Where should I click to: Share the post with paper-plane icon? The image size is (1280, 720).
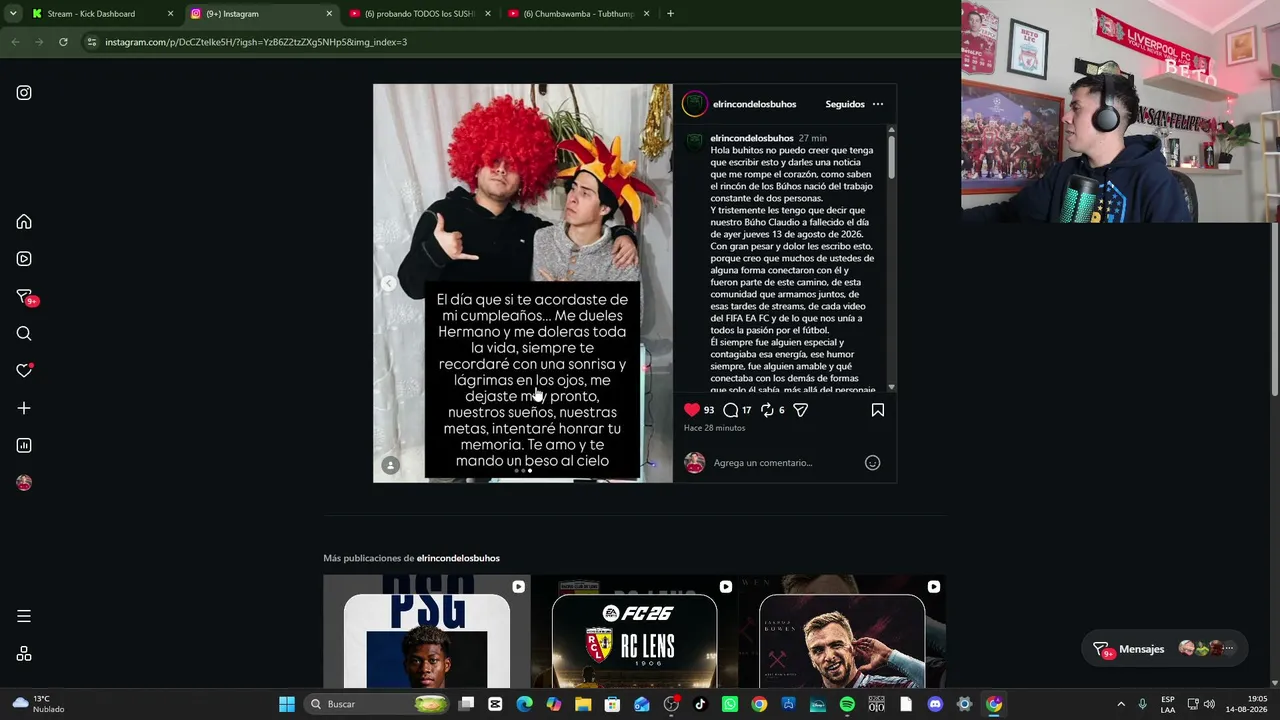click(x=801, y=410)
